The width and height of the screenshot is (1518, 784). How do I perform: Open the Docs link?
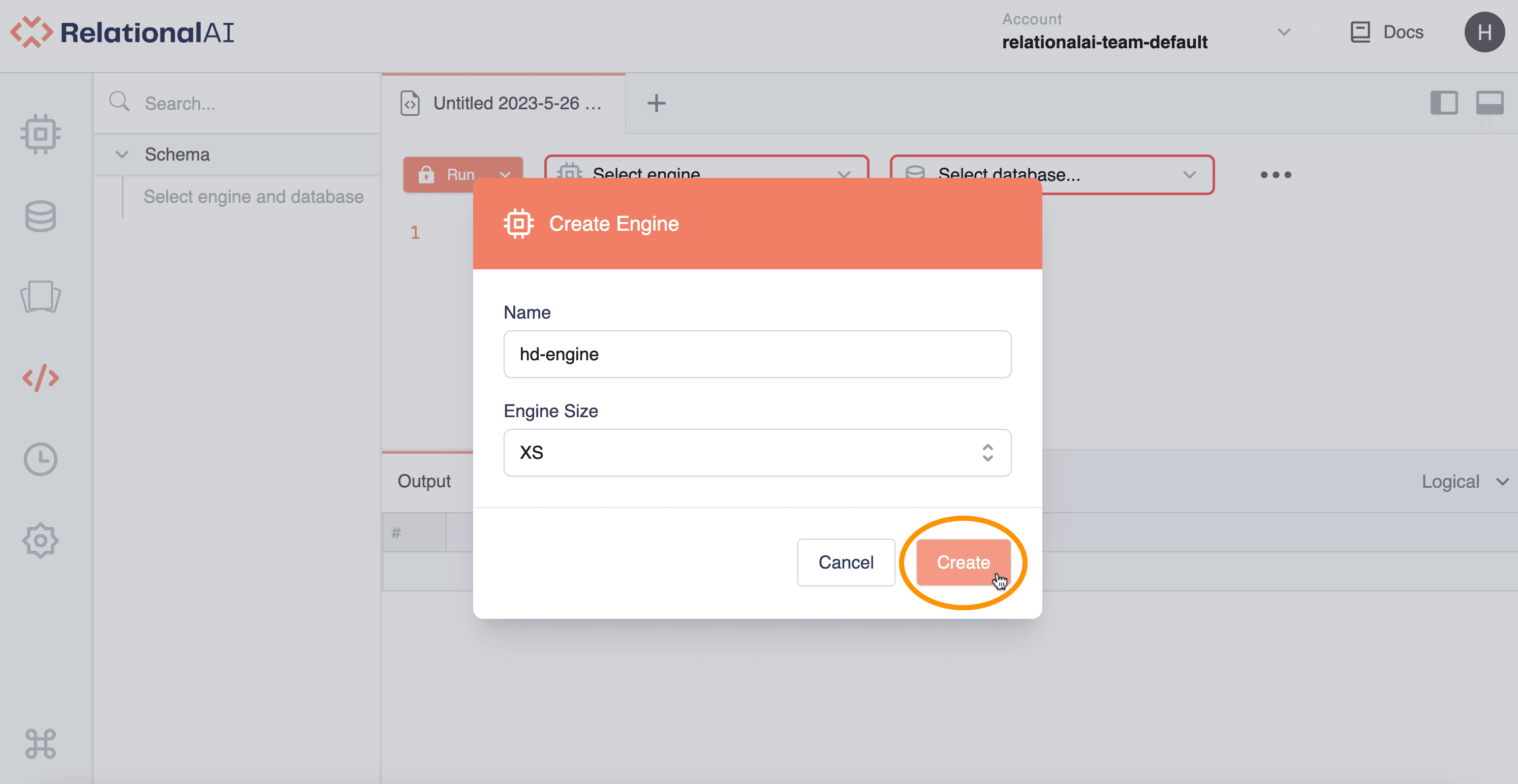[1387, 33]
